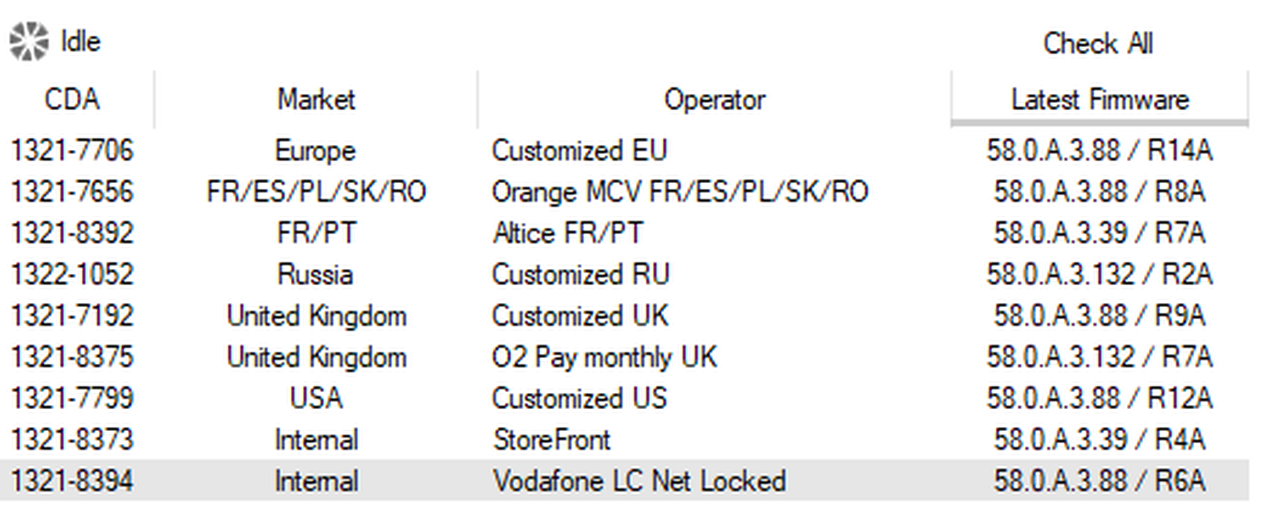Select the Orange MCV FR/ES/PL/SK/RO operator

coord(679,192)
